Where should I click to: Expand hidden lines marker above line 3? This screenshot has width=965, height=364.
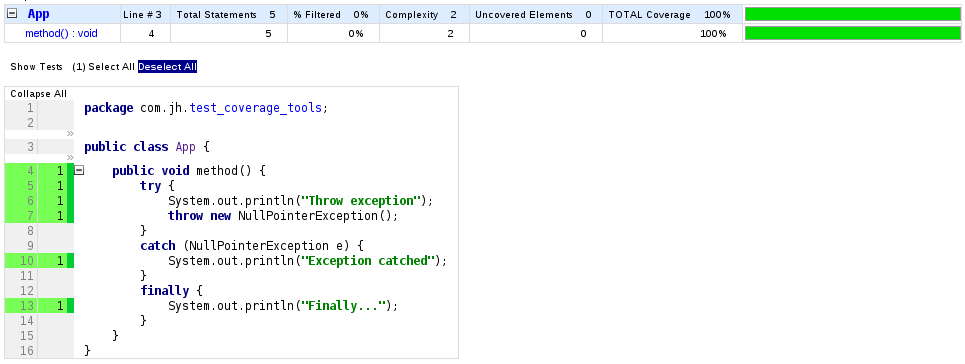(x=70, y=133)
